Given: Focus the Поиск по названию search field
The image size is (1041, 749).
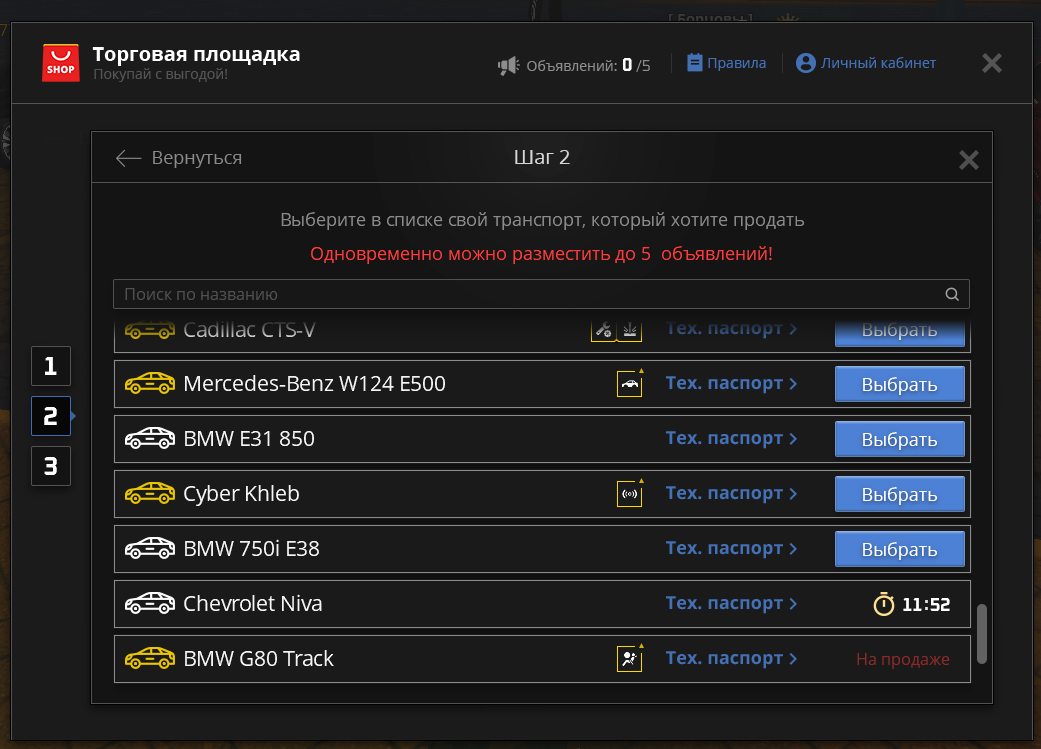Looking at the screenshot, I should point(541,294).
